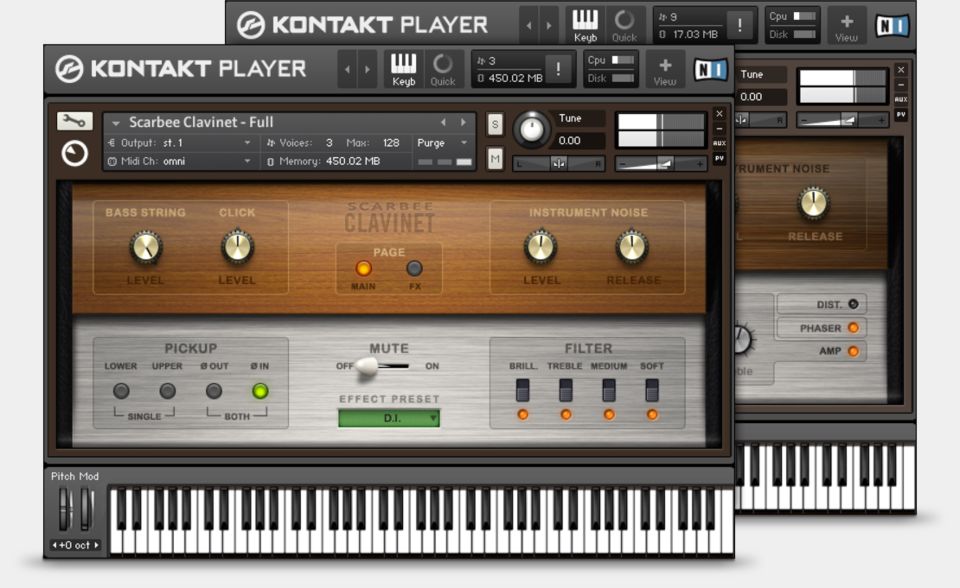
Task: Click the NI logo in front window
Action: click(710, 69)
